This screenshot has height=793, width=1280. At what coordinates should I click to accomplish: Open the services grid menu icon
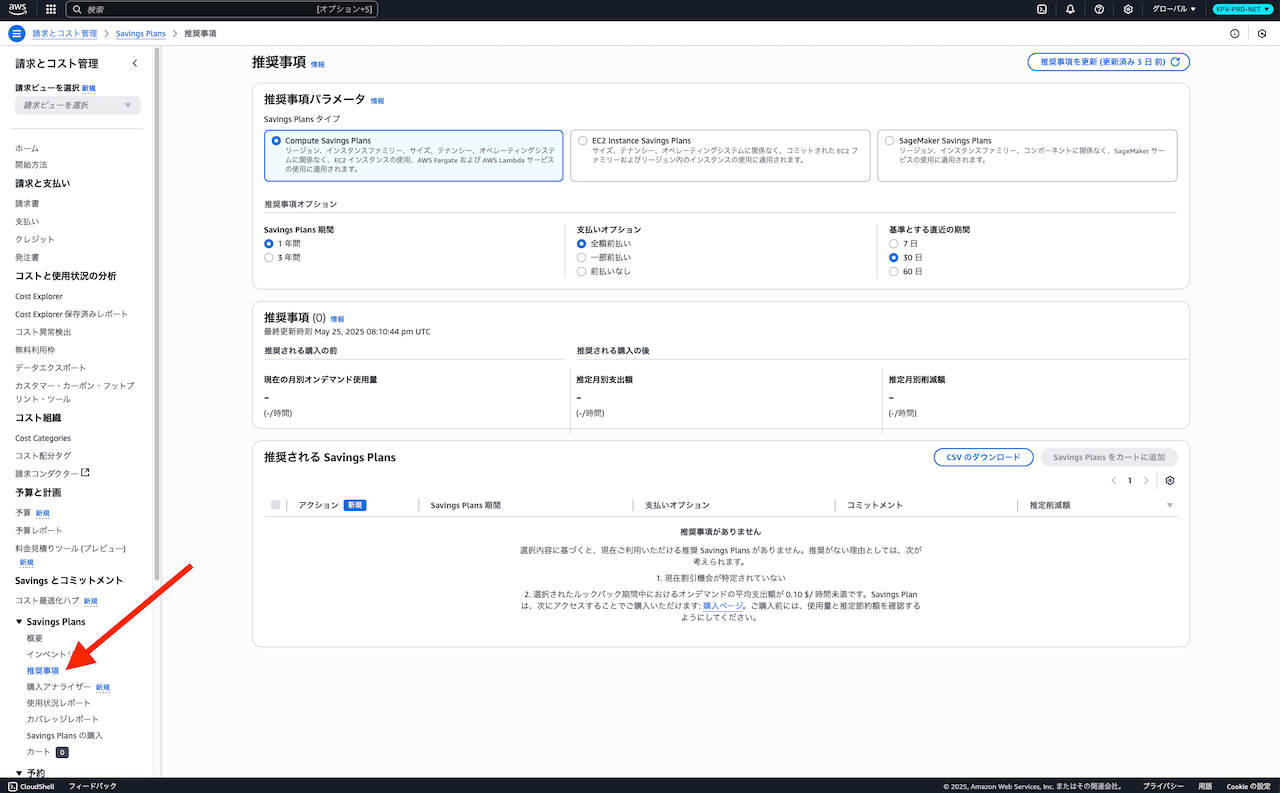tap(51, 9)
